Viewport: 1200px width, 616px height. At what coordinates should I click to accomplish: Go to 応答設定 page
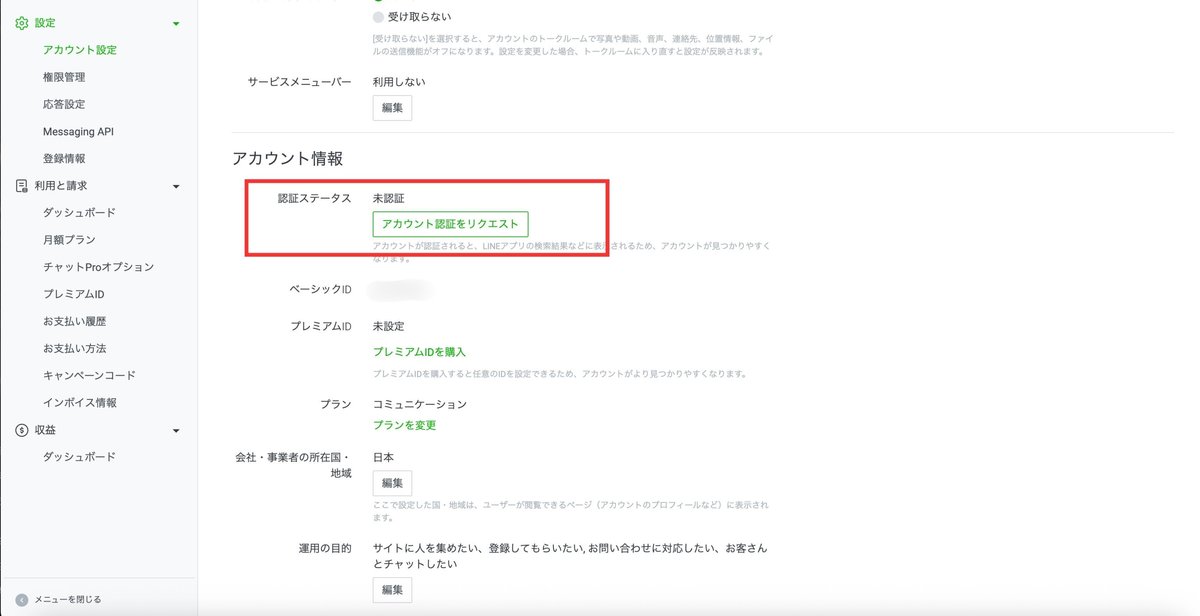point(64,104)
